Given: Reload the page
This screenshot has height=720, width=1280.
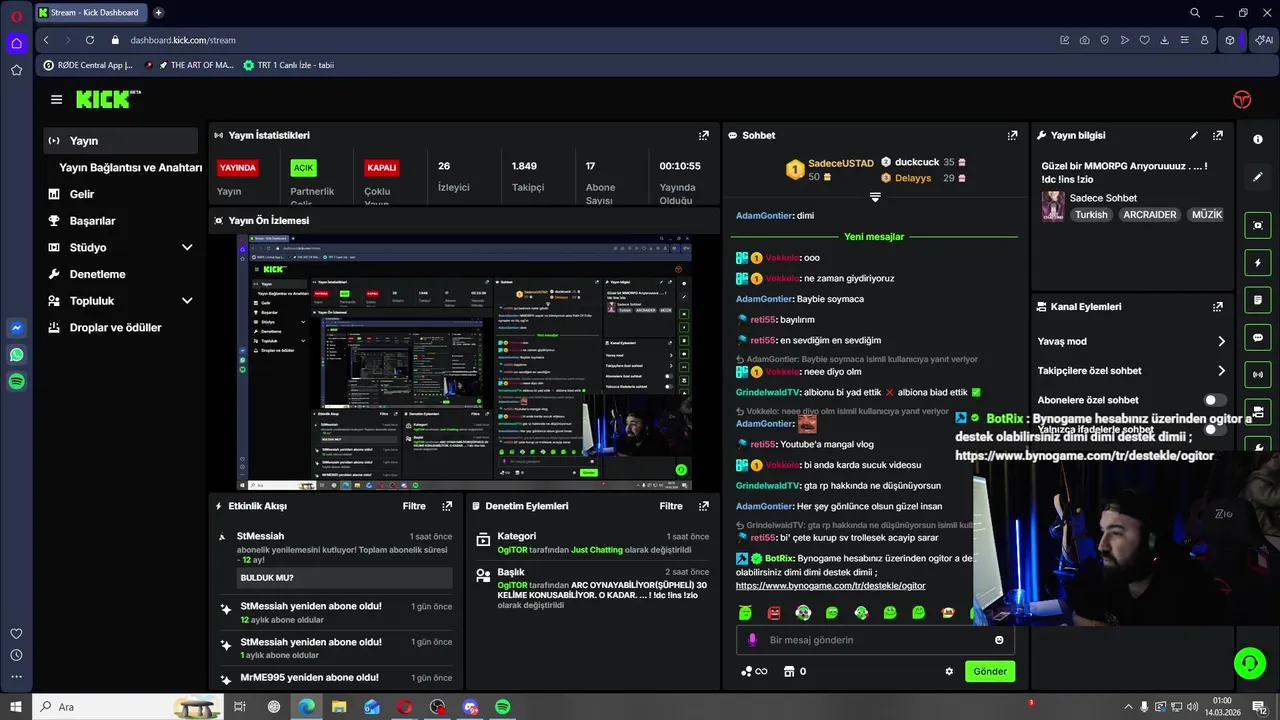Looking at the screenshot, I should point(90,40).
